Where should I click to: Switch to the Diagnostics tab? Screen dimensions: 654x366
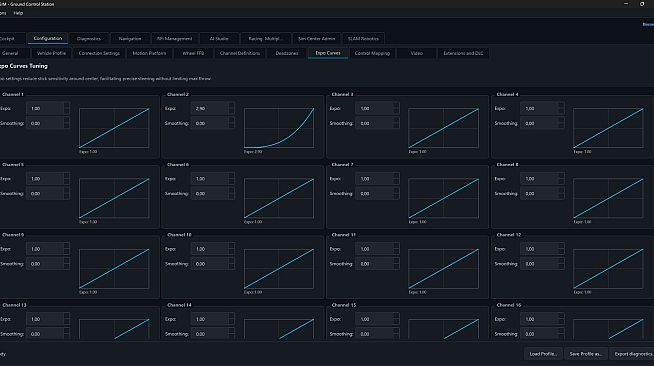pyautogui.click(x=89, y=38)
